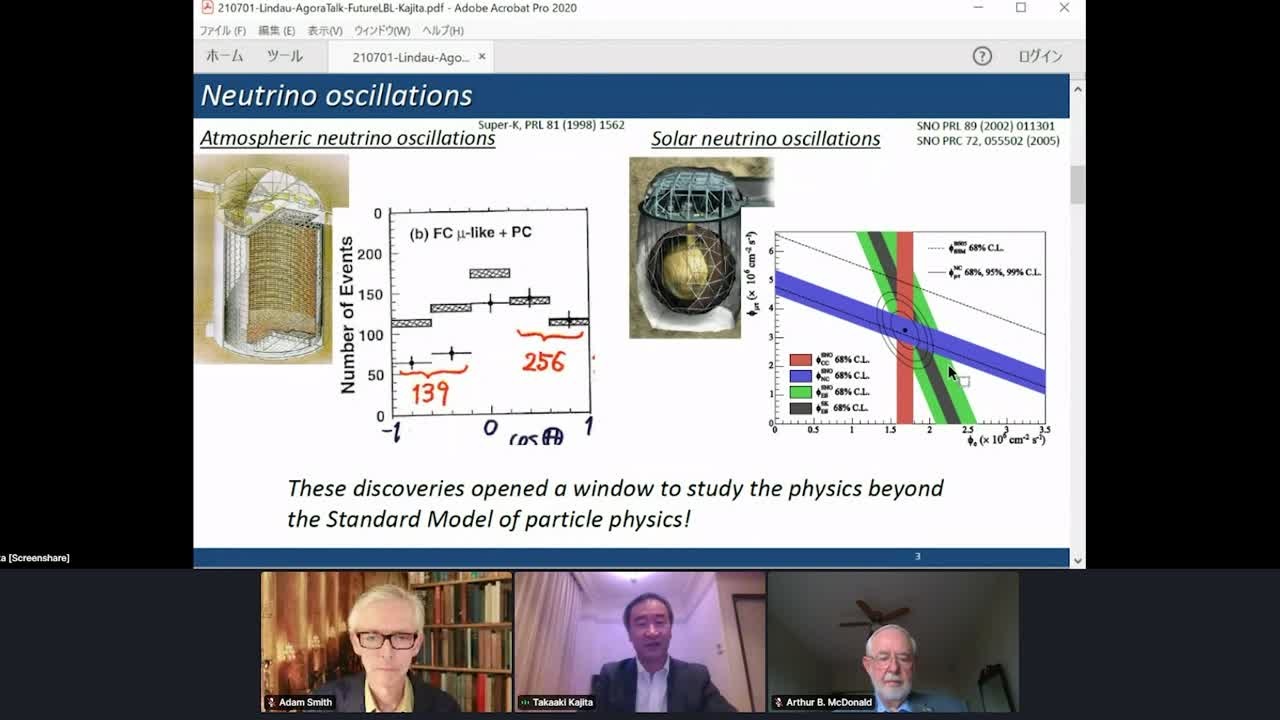Click the ログイン button

1041,57
